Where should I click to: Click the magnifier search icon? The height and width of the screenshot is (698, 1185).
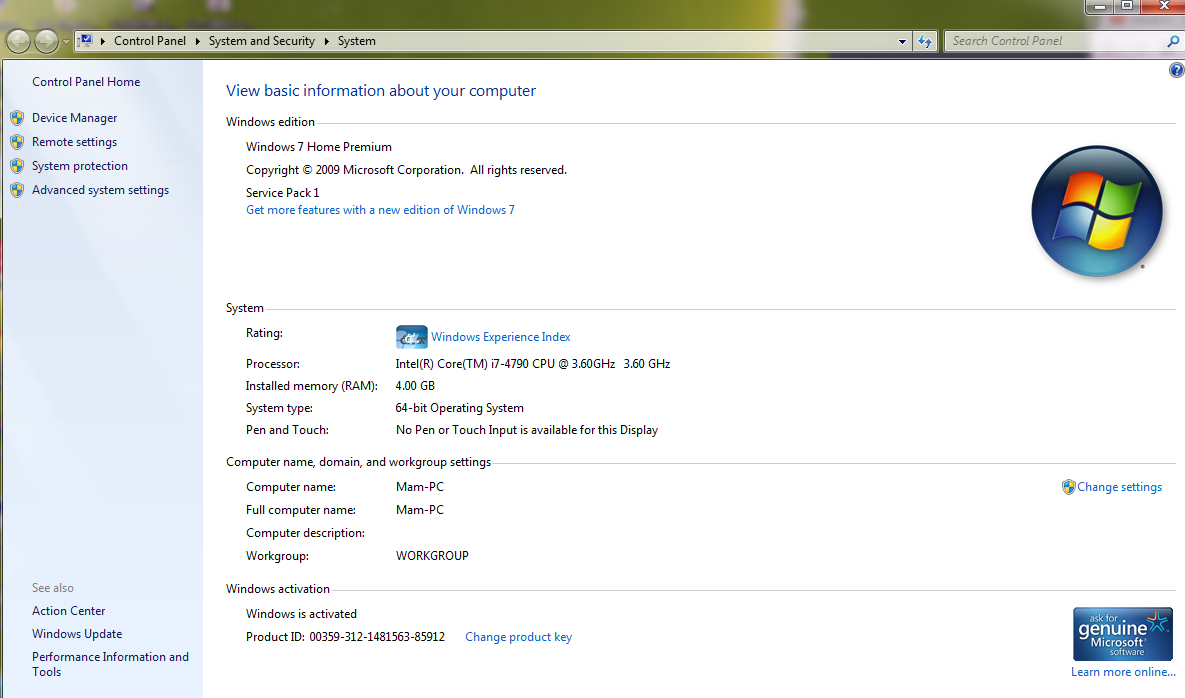[x=1173, y=42]
